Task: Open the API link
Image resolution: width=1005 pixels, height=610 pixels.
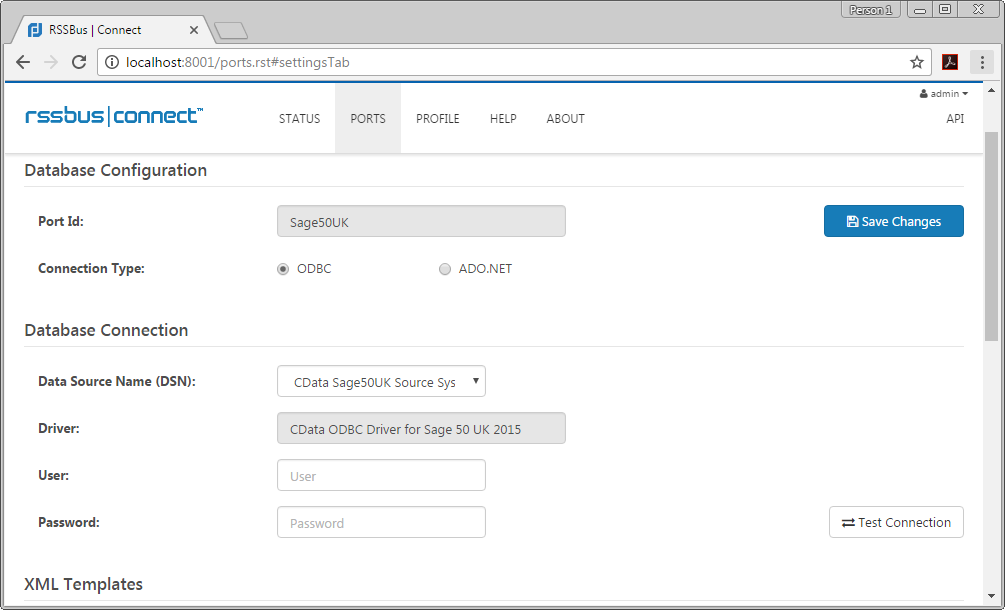Action: coord(955,119)
